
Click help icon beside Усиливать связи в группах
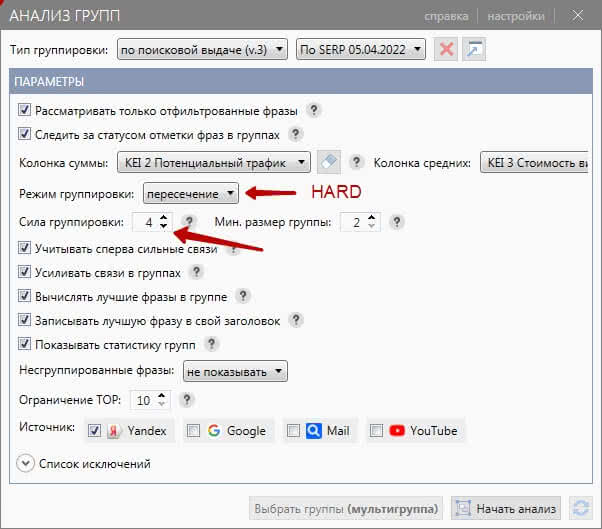point(196,272)
